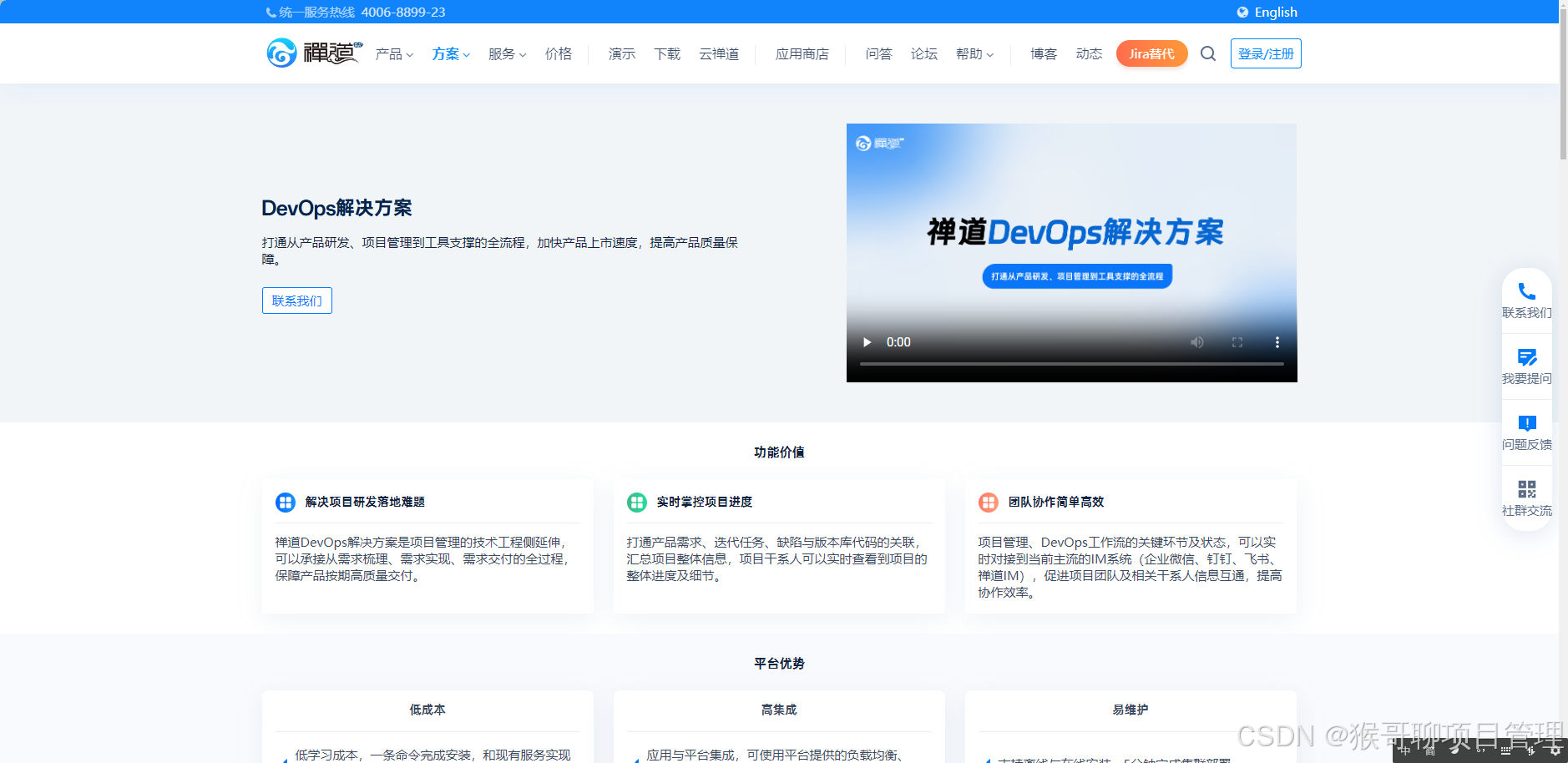Click the 联系我们 button under DevOps解决方案
Image resolution: width=1568 pixels, height=763 pixels.
(297, 301)
